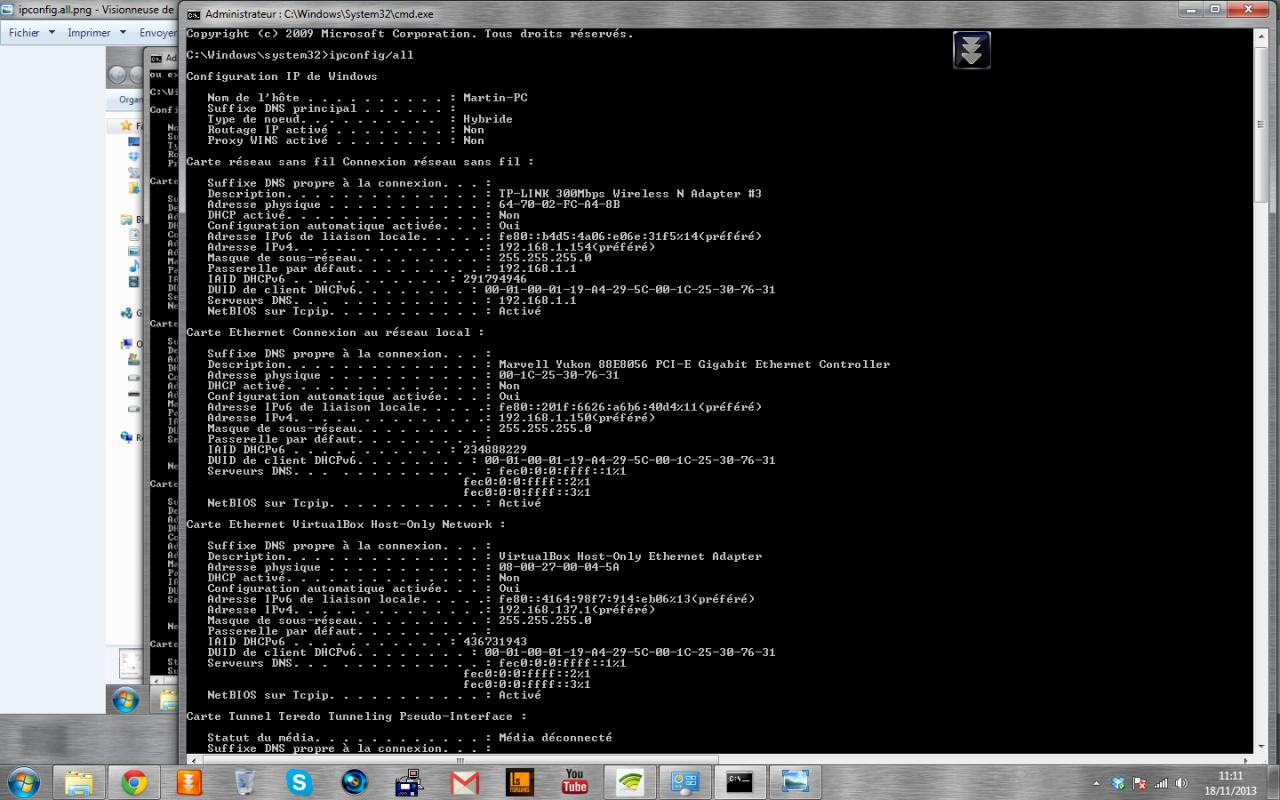
Task: Click the cmd scrollbar up arrow
Action: tap(1261, 36)
